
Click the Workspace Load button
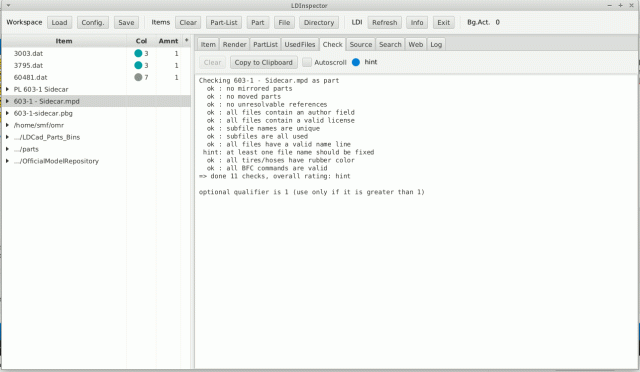(59, 22)
